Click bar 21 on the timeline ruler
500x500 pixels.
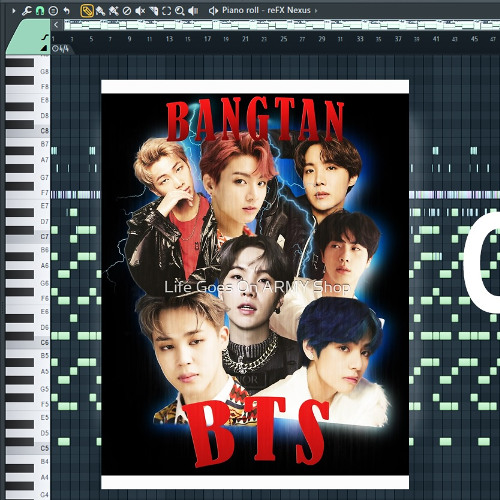245,39
